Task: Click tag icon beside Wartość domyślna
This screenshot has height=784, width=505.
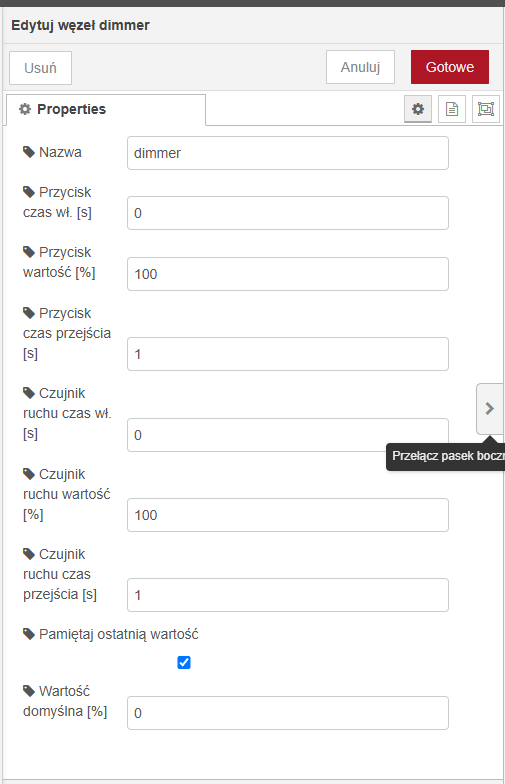Action: coord(28,690)
